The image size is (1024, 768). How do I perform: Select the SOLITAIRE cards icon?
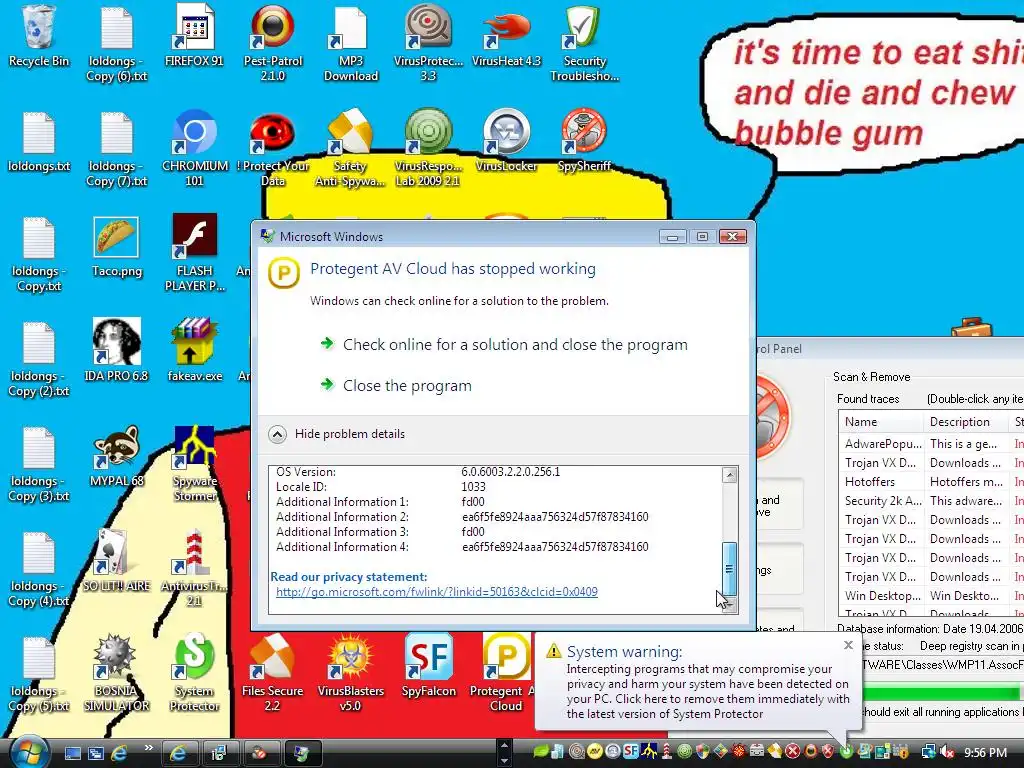(x=116, y=560)
